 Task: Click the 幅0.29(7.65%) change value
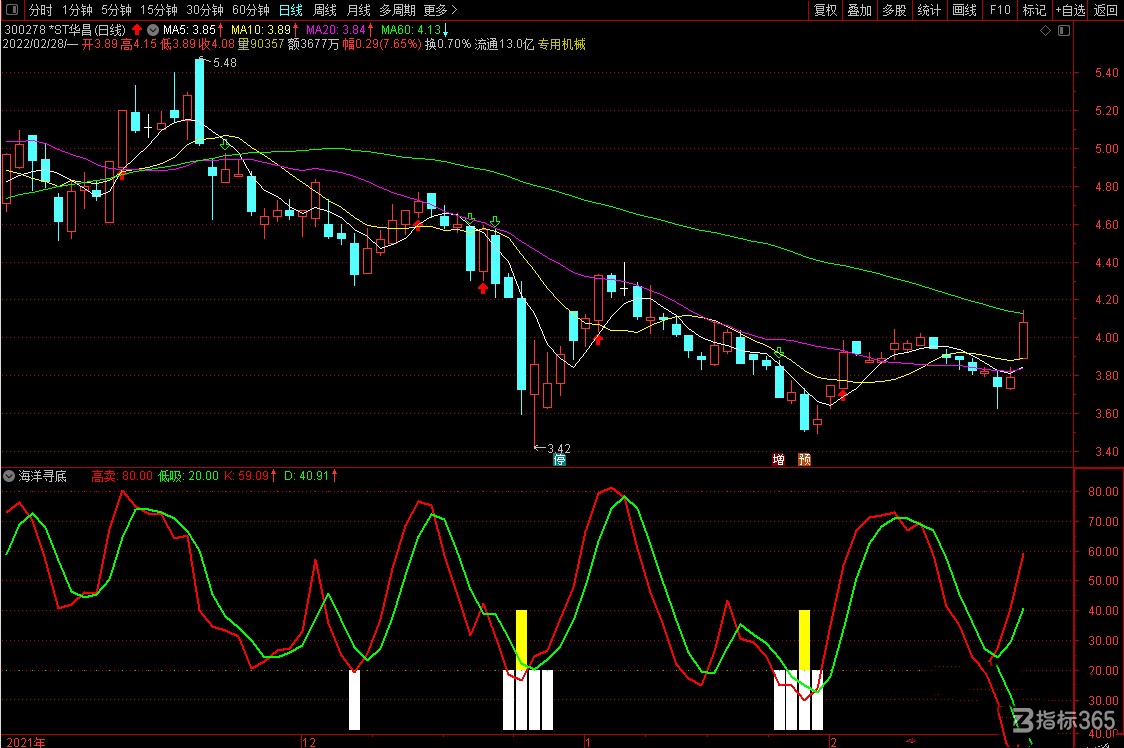[381, 44]
